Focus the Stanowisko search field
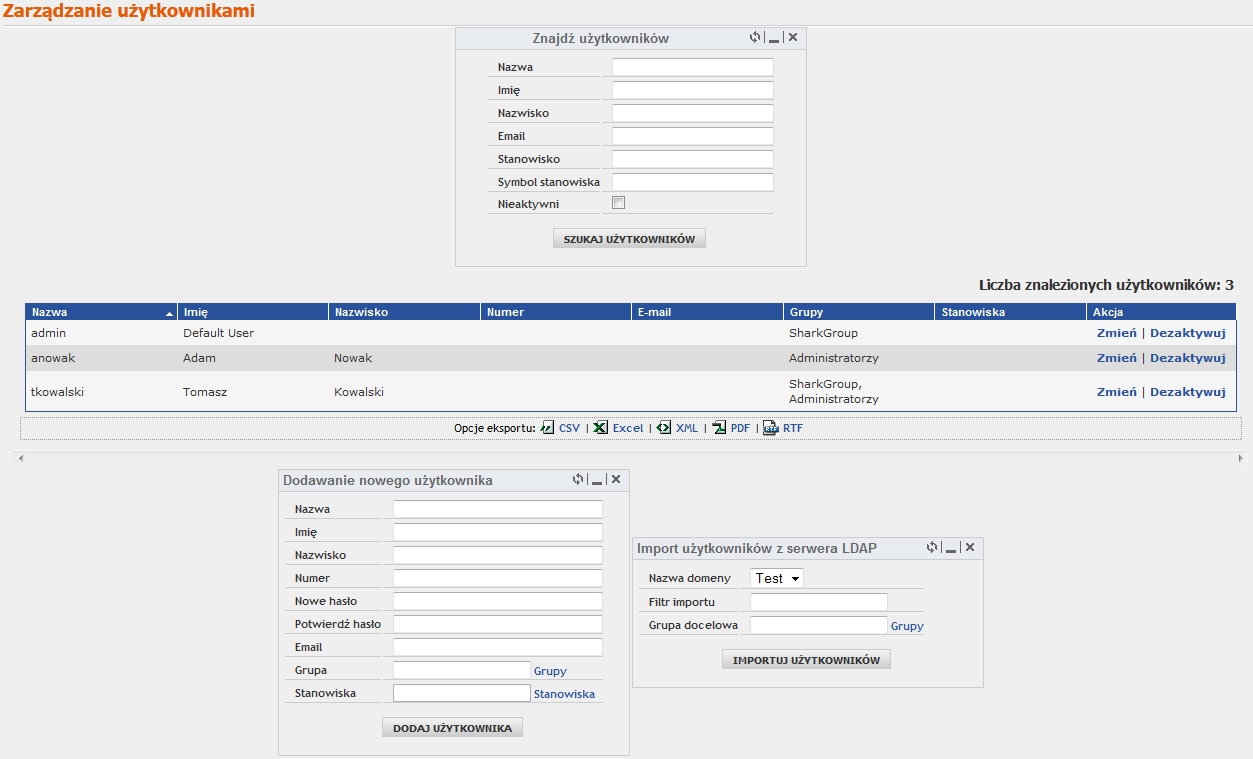The image size is (1253, 759). 693,159
